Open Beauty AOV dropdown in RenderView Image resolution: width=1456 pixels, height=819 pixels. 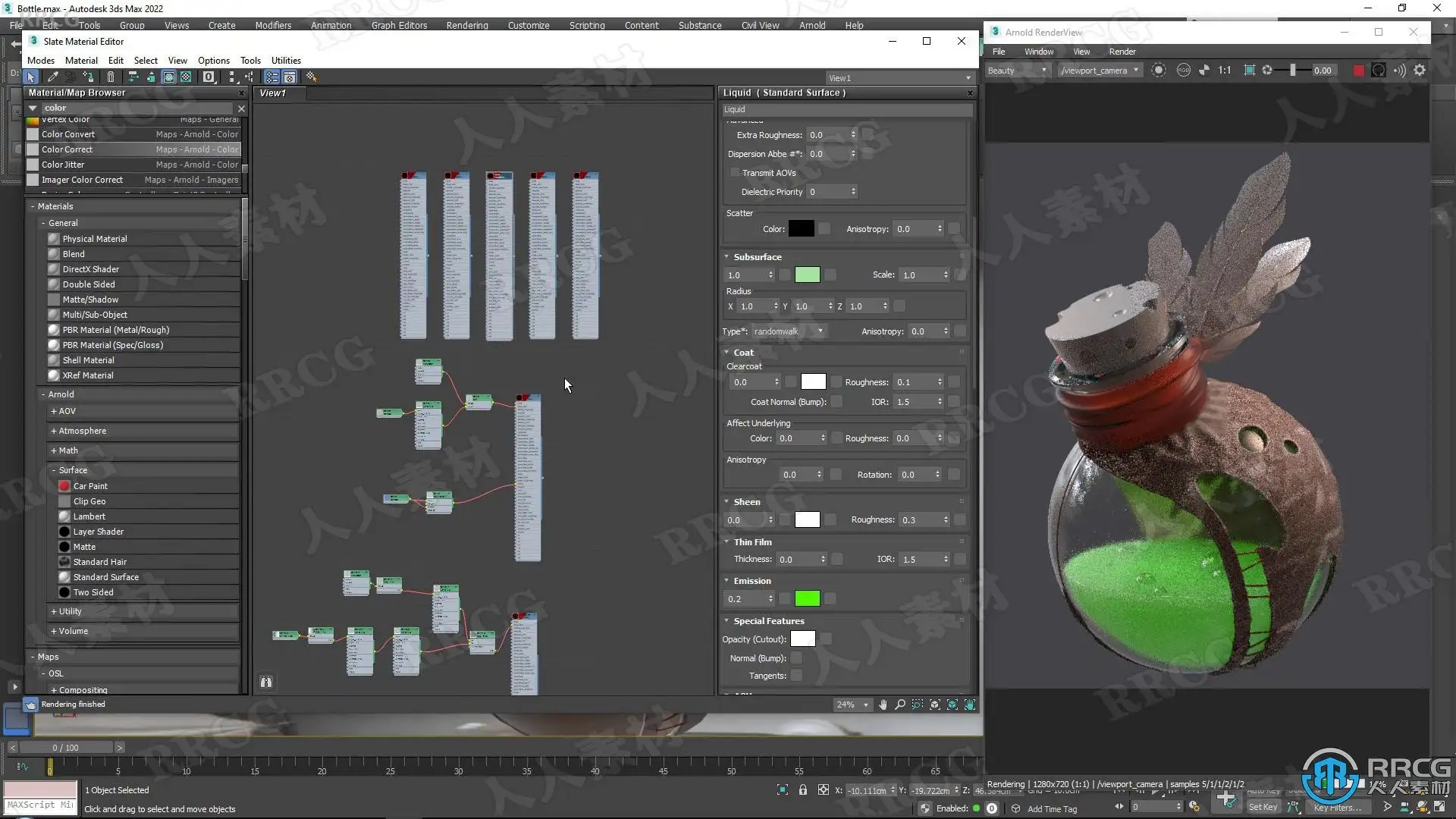click(x=1017, y=71)
